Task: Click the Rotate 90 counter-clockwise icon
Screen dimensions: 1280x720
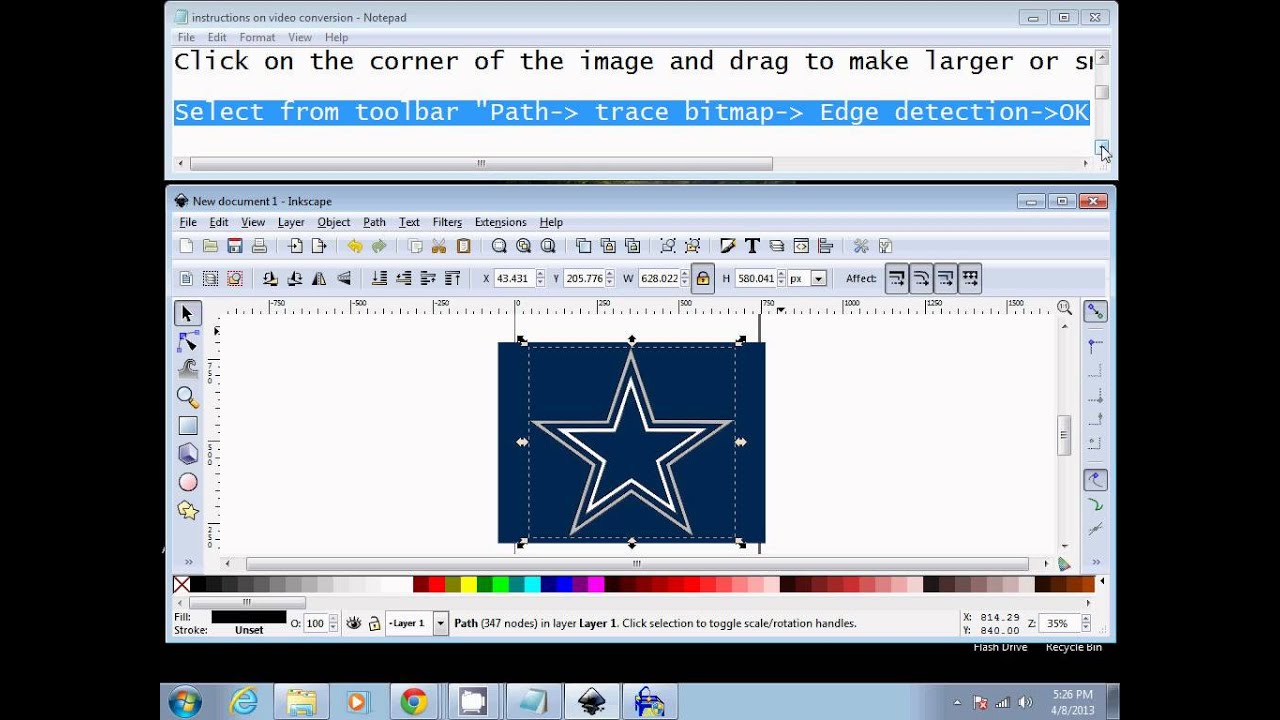Action: tap(270, 279)
